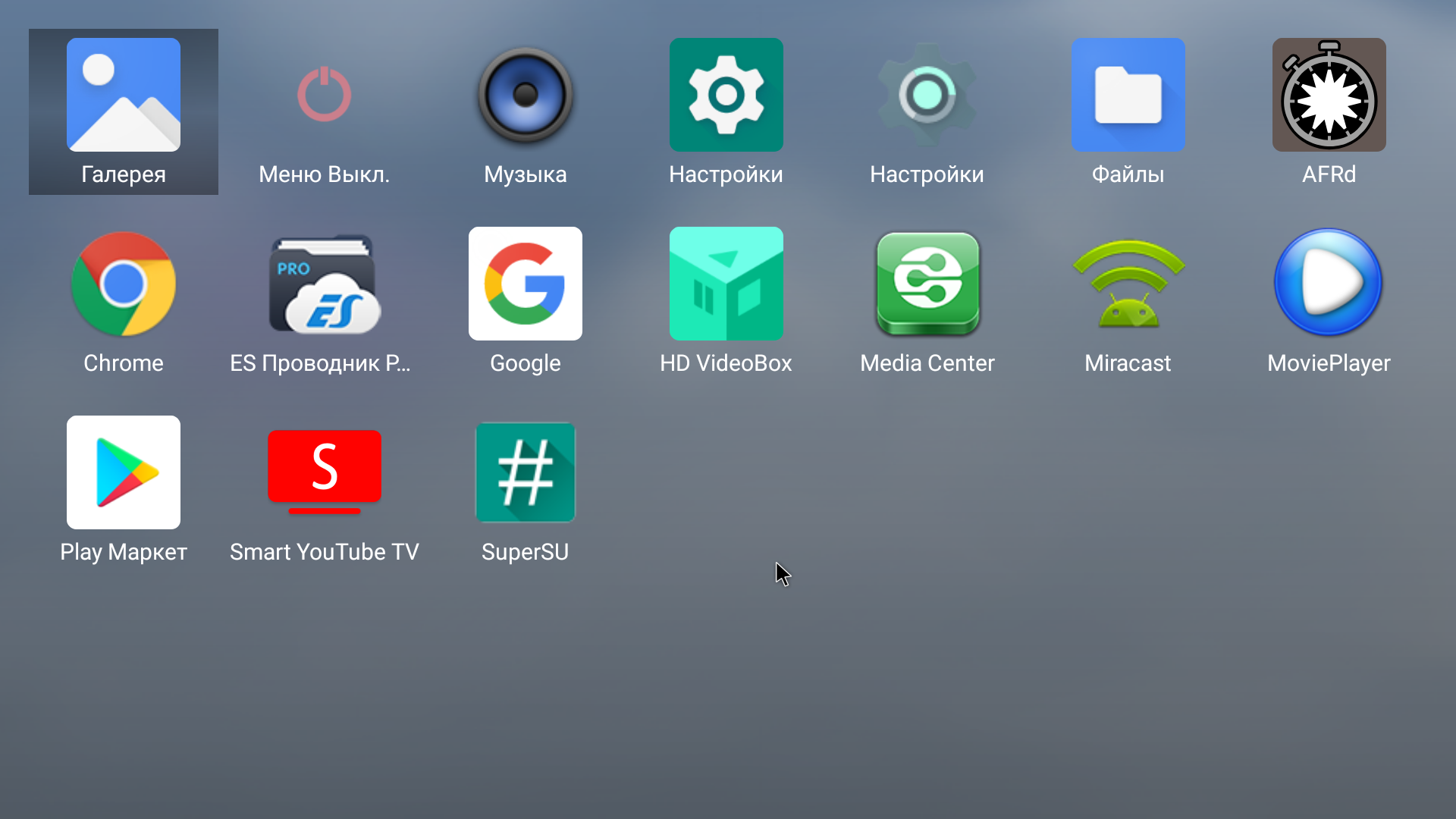The width and height of the screenshot is (1456, 819).
Task: Click the "HD VideoBox" text label
Action: coord(726,363)
